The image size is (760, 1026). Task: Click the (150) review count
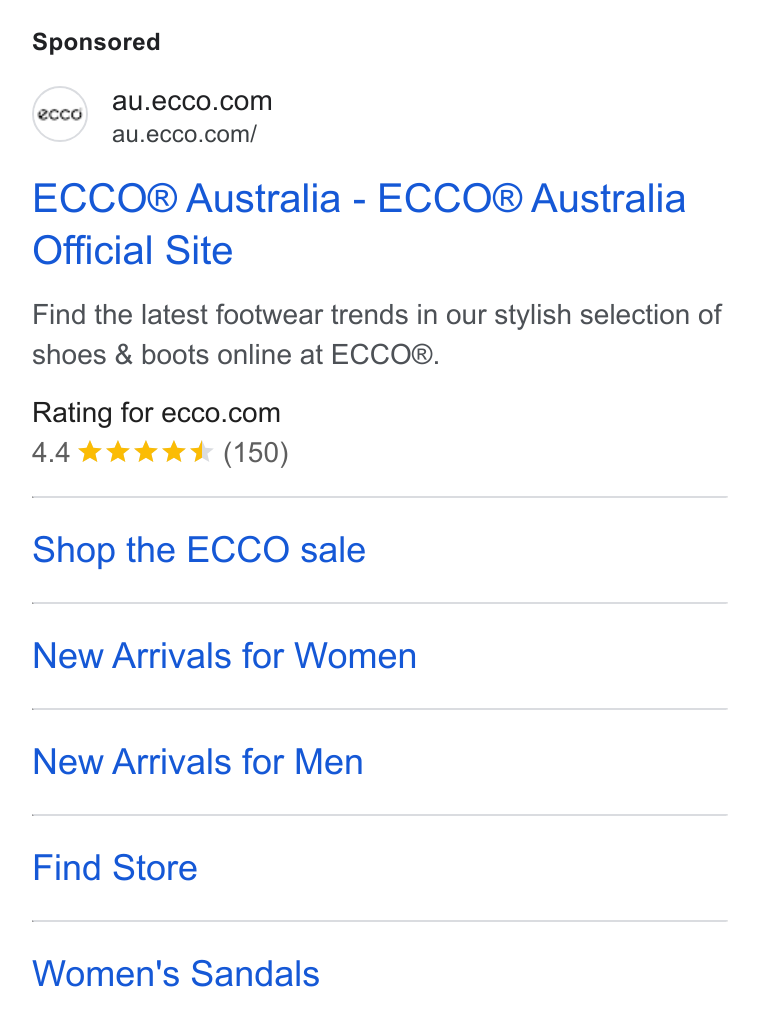[x=256, y=453]
